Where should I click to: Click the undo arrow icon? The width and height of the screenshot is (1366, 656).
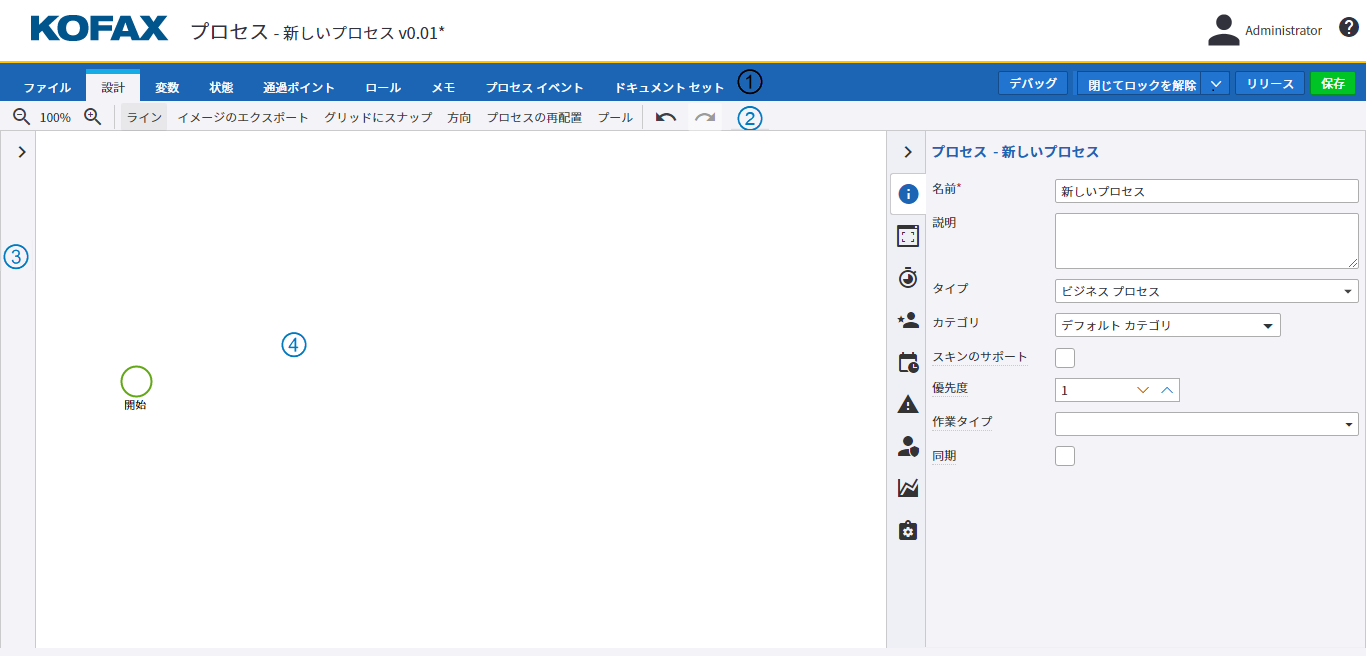[666, 117]
